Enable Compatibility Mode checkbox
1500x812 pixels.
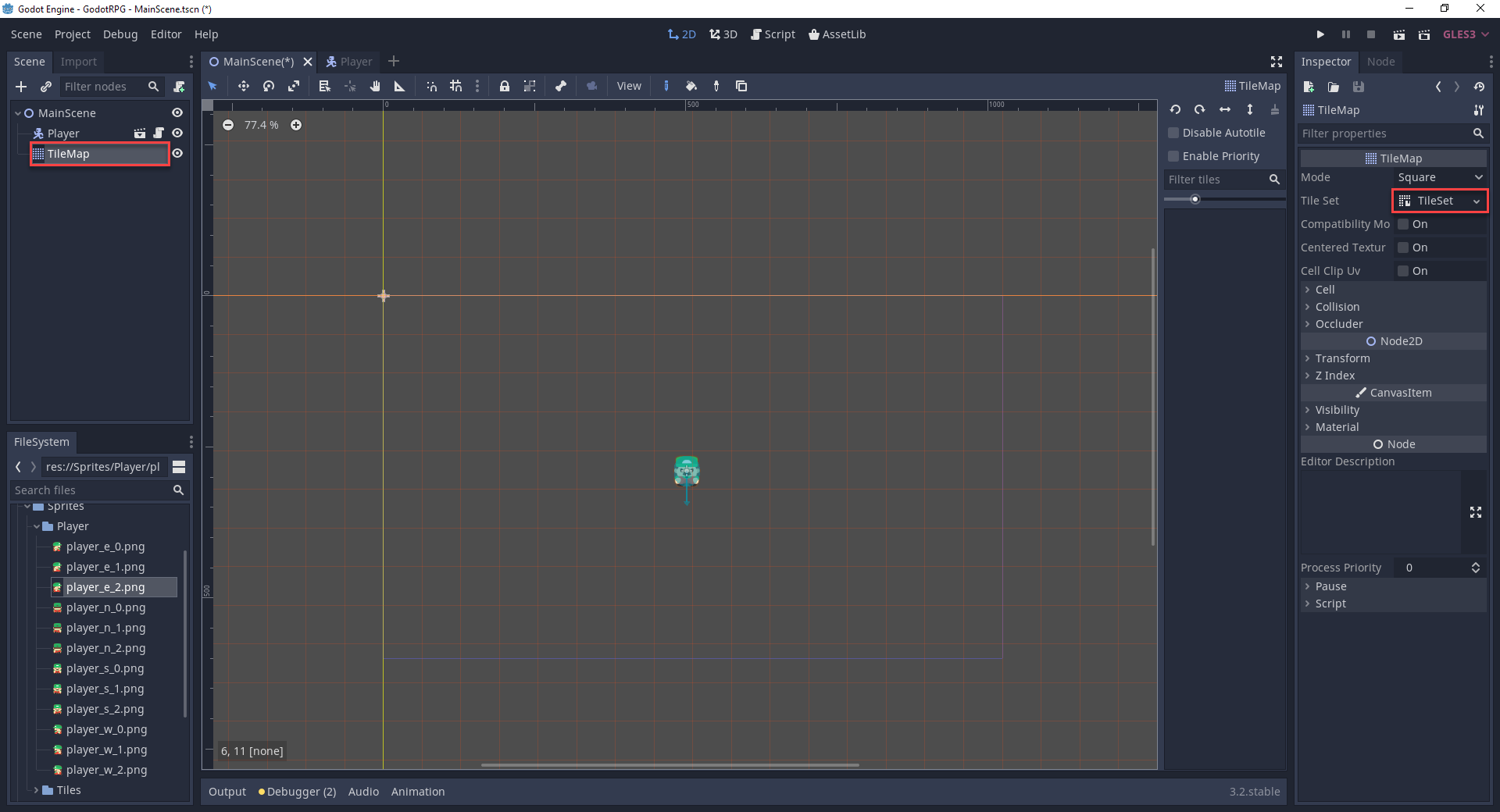[1403, 224]
